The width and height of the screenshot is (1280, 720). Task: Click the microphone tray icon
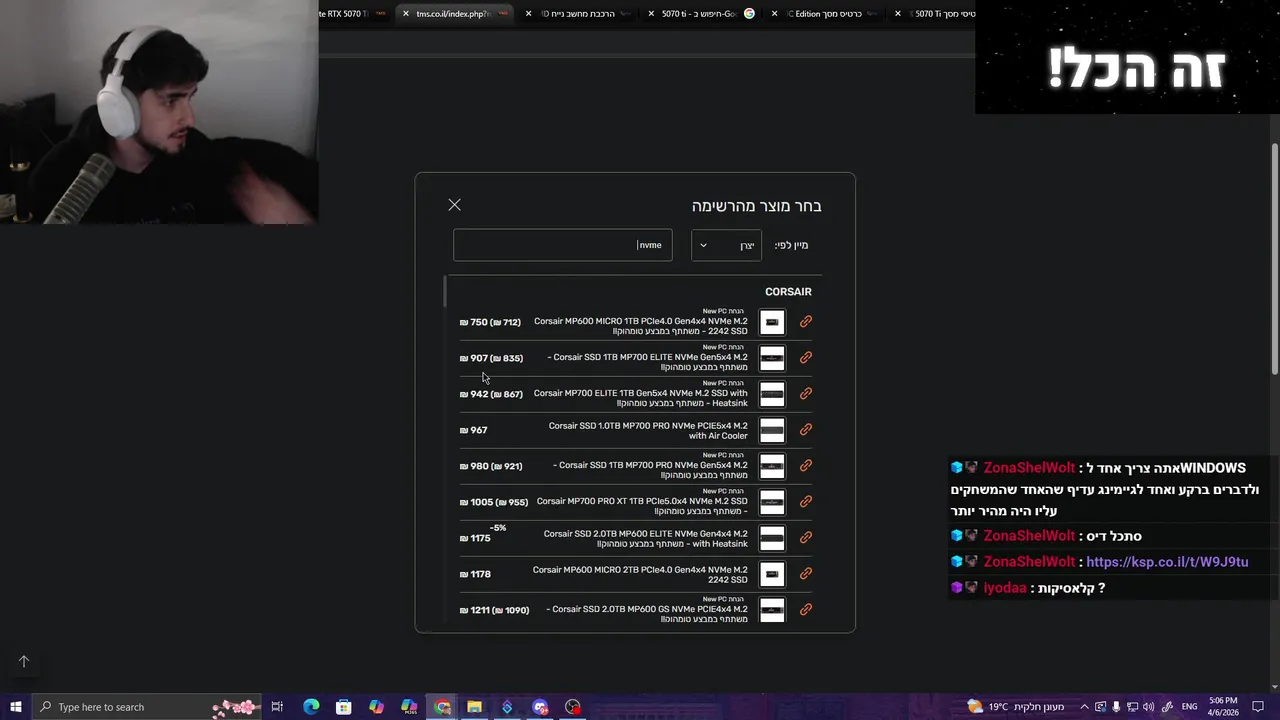(x=1116, y=707)
